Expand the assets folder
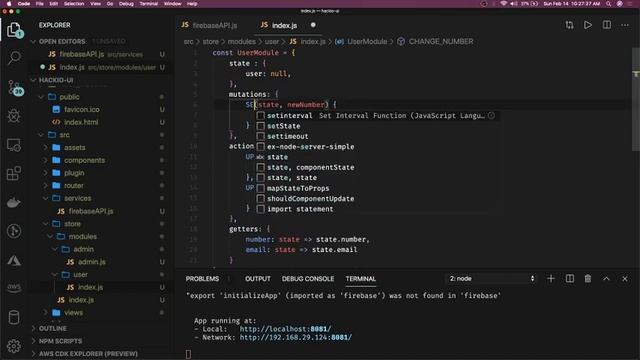640x360 pixels. click(75, 147)
